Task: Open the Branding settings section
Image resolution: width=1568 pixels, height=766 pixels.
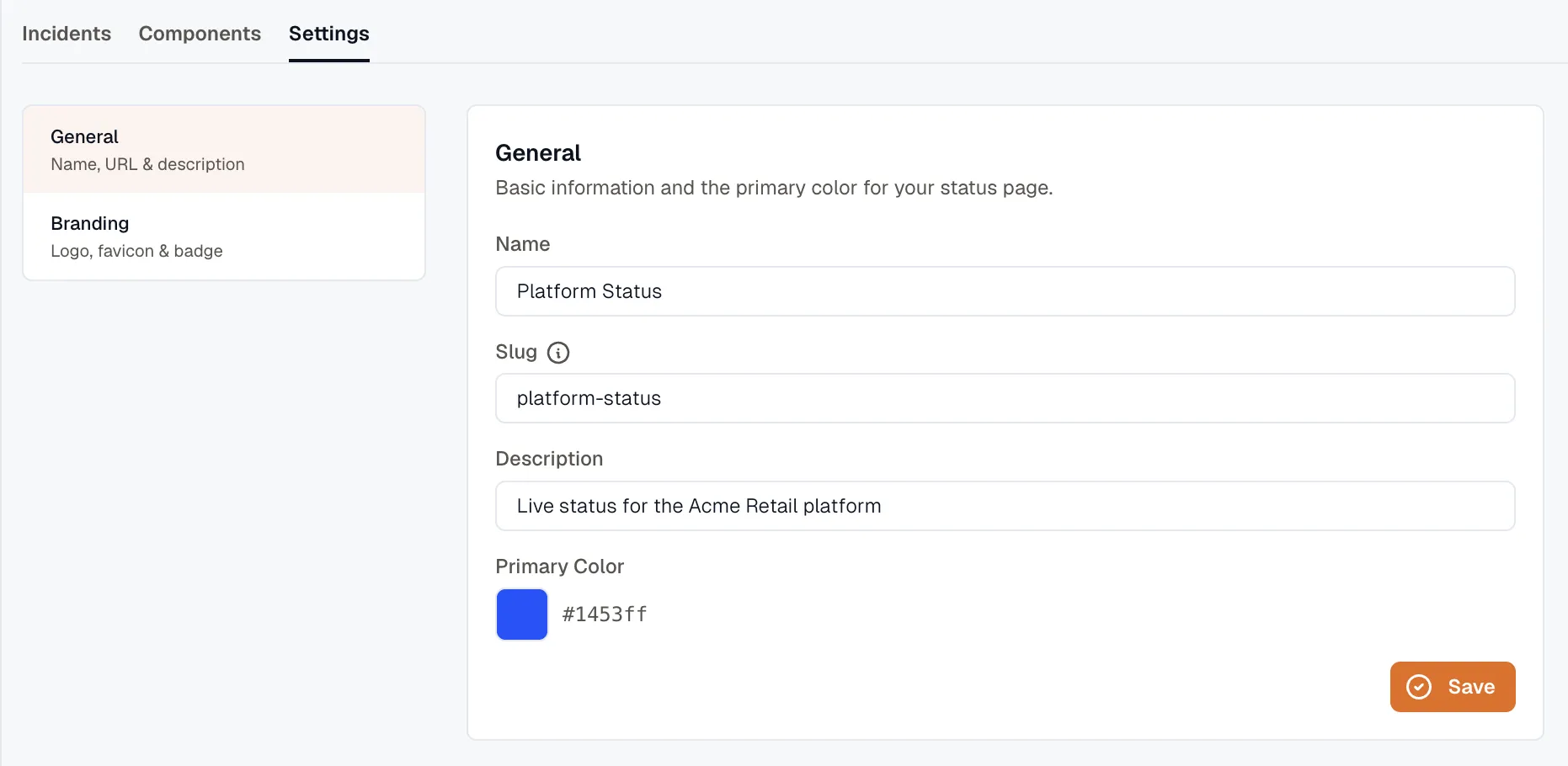Action: point(224,237)
